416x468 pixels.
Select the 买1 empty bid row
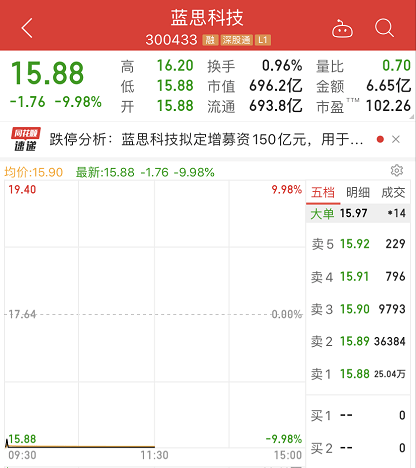[358, 416]
